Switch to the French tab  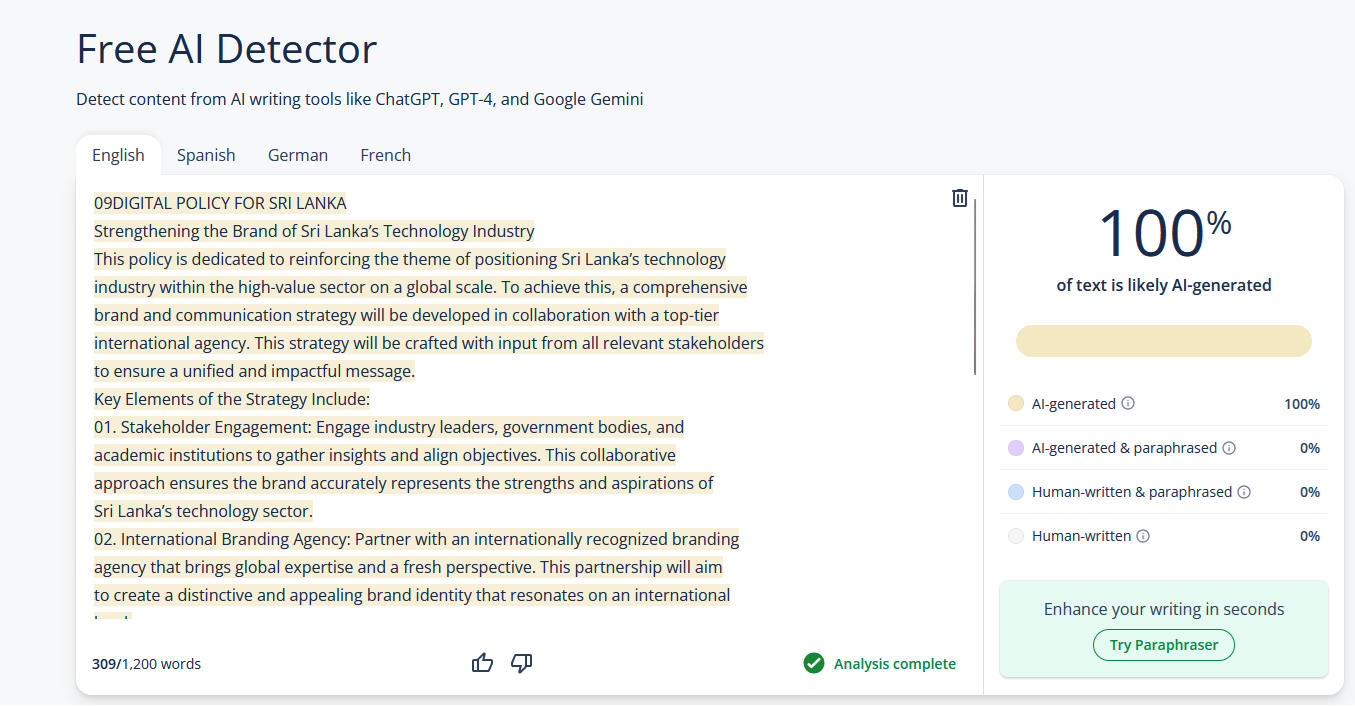click(386, 155)
